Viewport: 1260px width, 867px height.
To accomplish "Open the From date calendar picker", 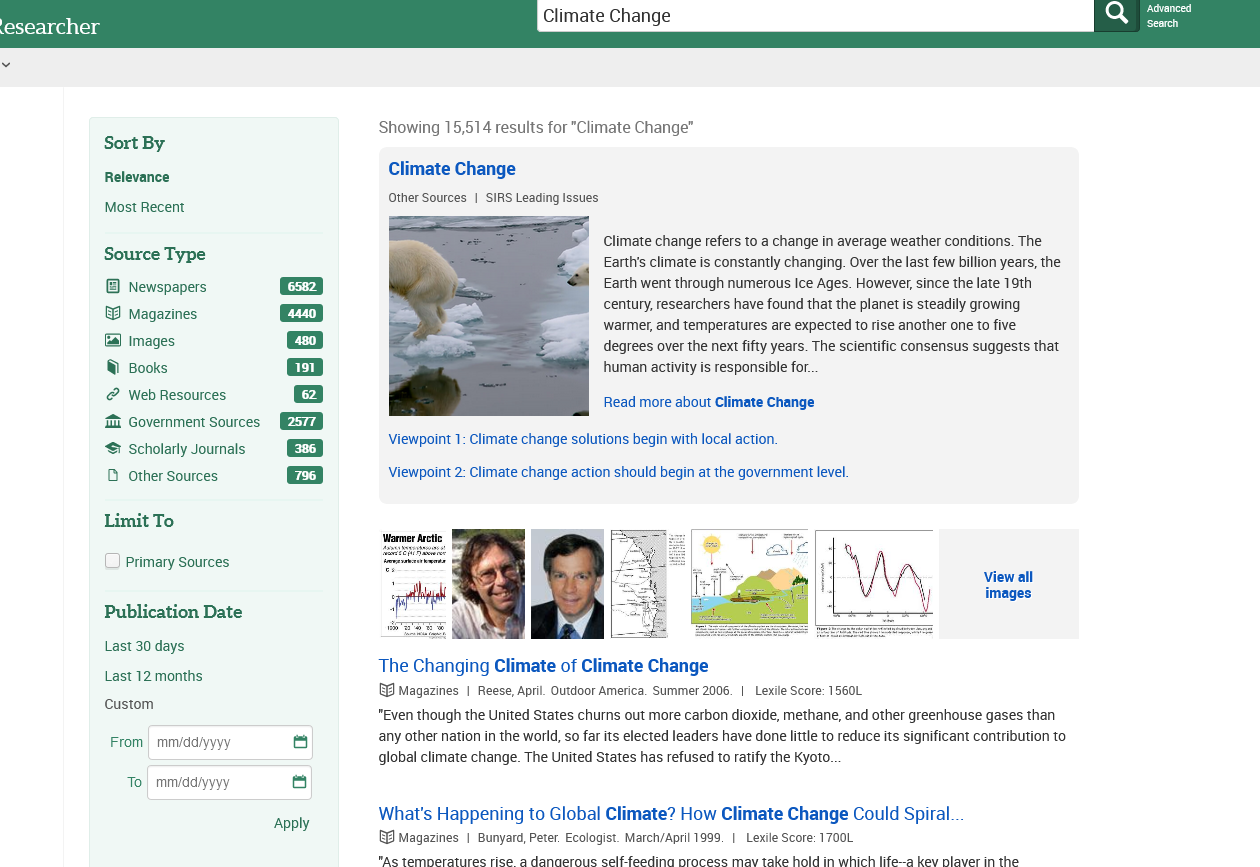I will pos(300,742).
